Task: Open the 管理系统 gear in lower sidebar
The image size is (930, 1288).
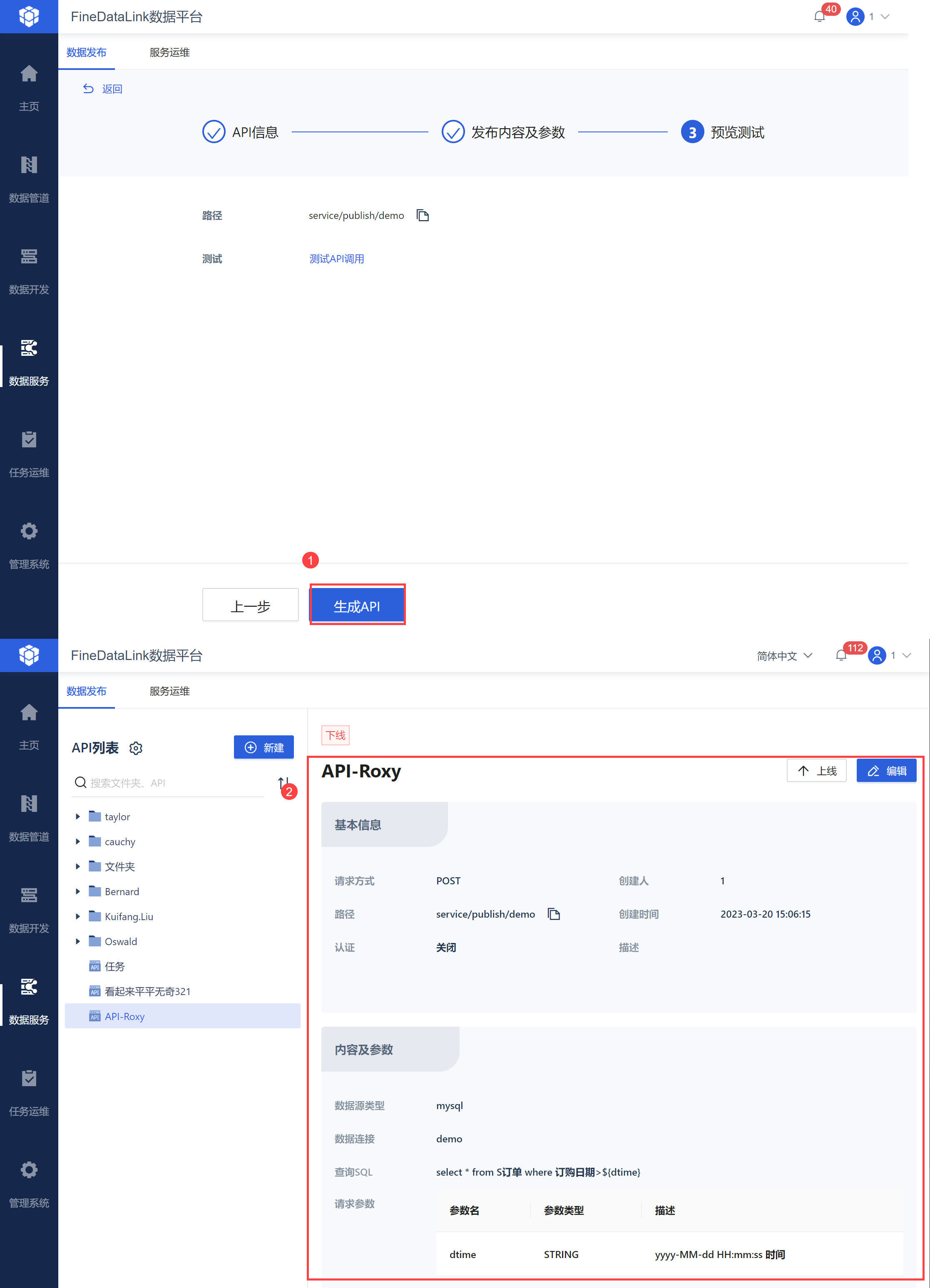Action: (x=29, y=1170)
